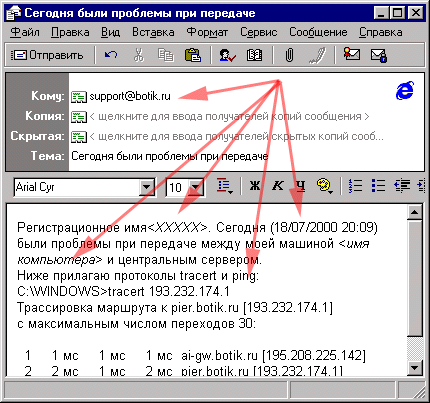This screenshot has height=403, width=430.
Task: Toggle italic (К) formatting
Action: coord(278,186)
